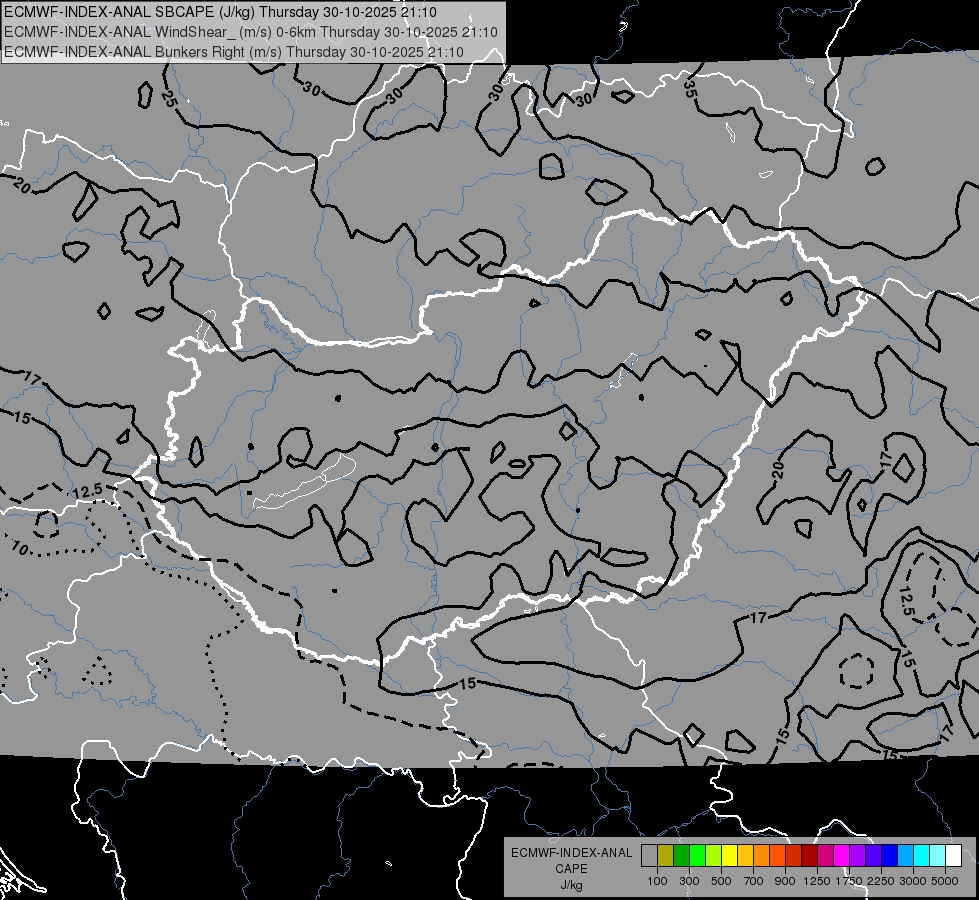Pick the pure yellow CAPE legend swatch
Screen dimensions: 979x900
729,855
